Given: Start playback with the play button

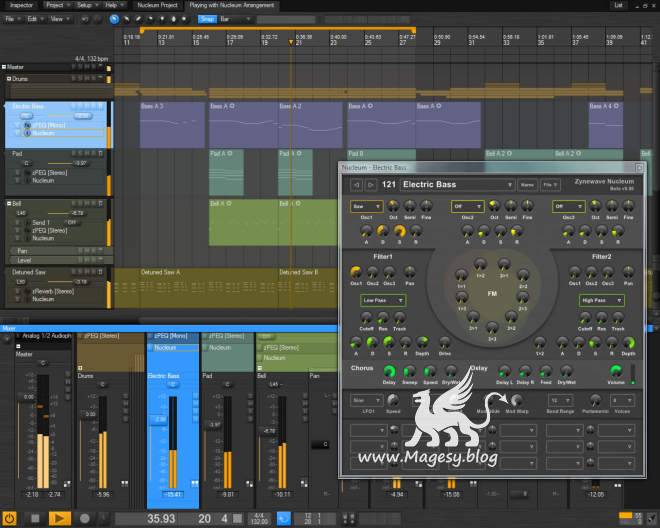Looking at the screenshot, I should pos(60,518).
